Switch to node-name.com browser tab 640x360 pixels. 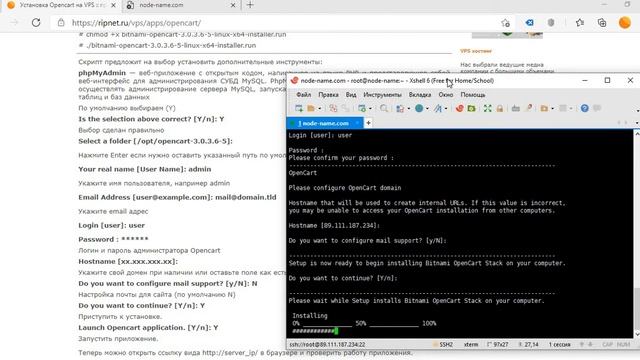coord(180,5)
